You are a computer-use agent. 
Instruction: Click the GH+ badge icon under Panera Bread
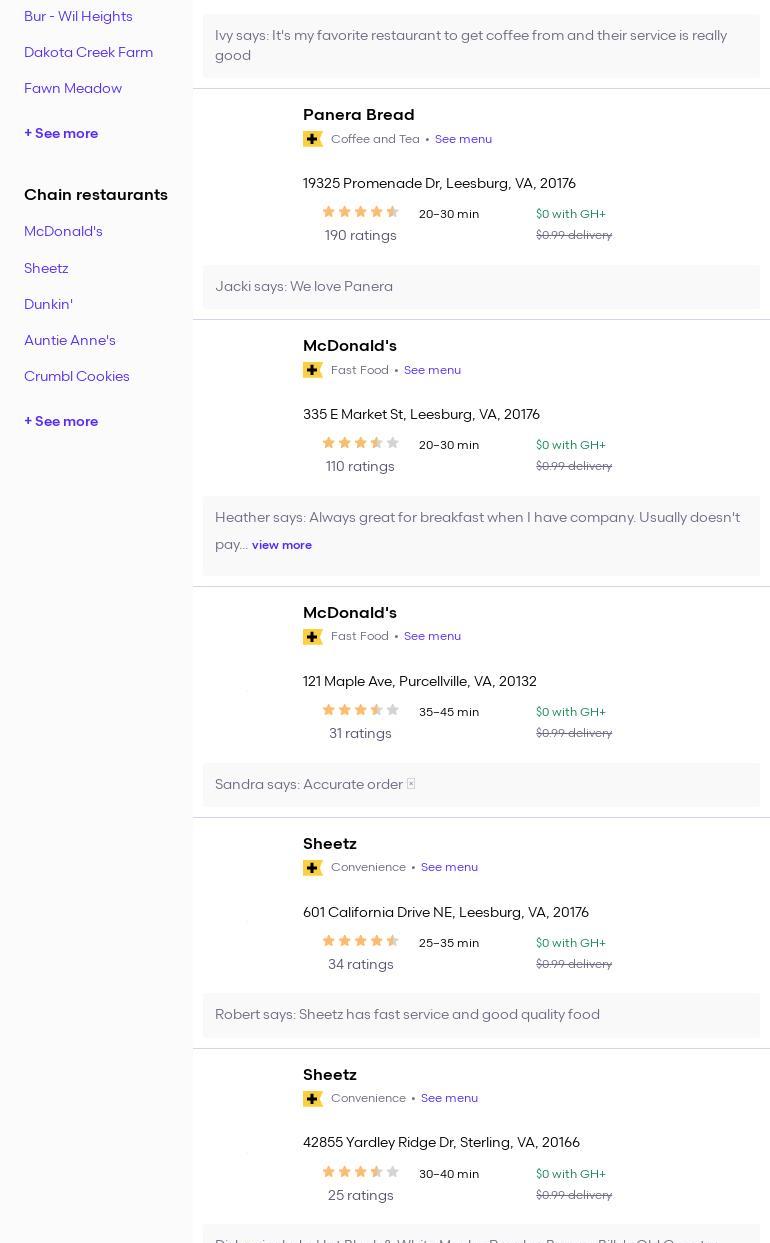[x=312, y=139]
